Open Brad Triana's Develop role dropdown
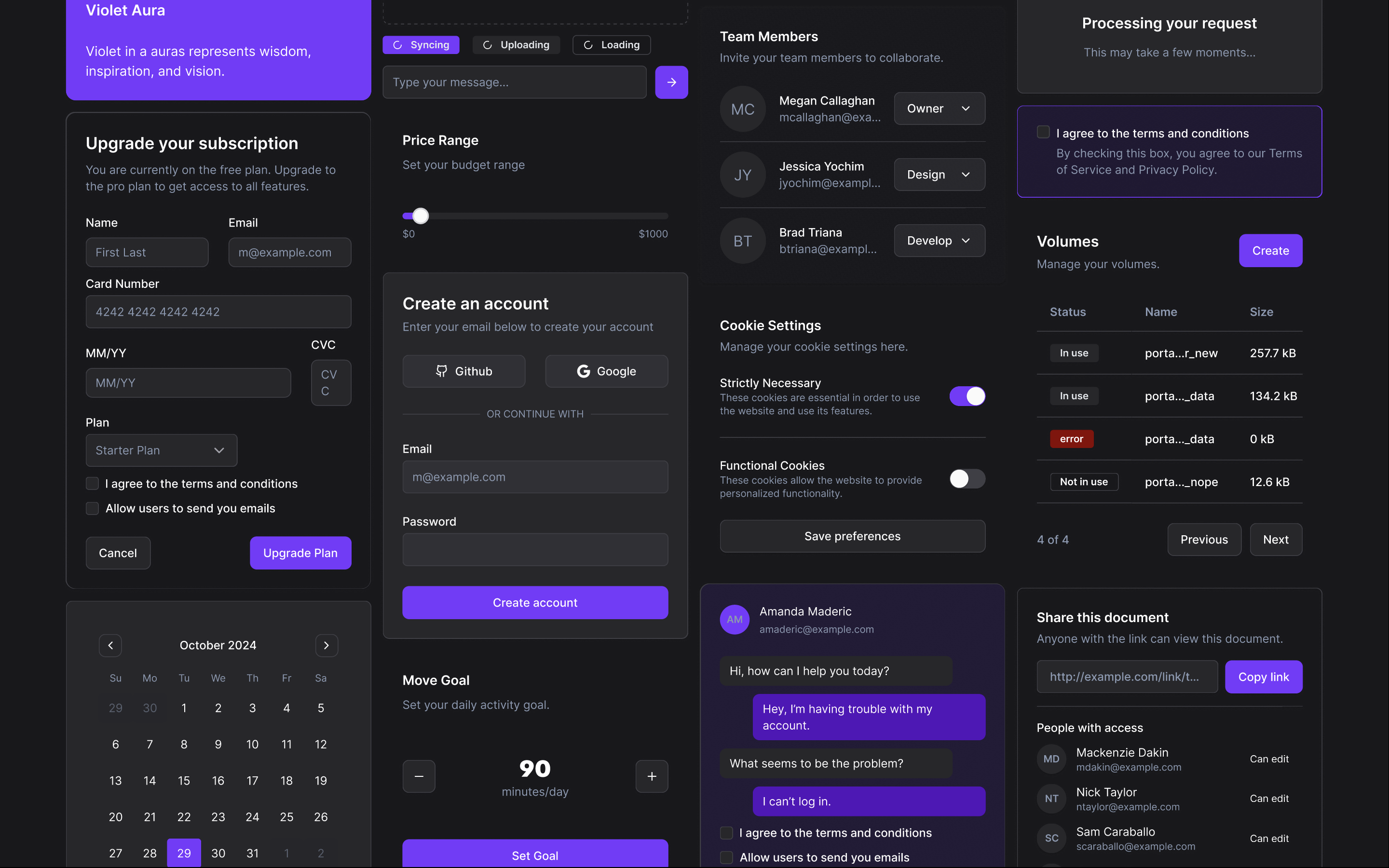 [939, 241]
